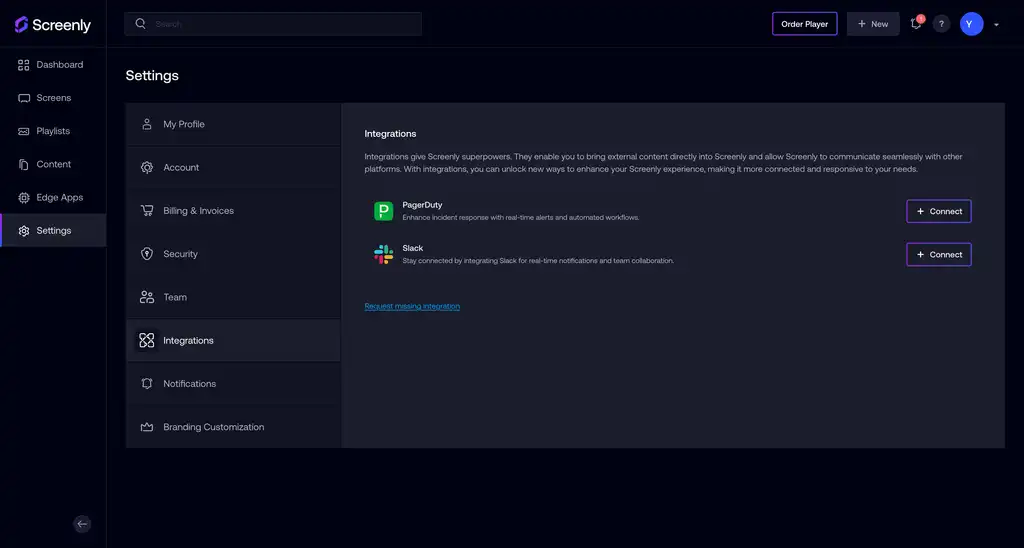Image resolution: width=1024 pixels, height=548 pixels.
Task: Click the Account gear icon
Action: (x=147, y=167)
